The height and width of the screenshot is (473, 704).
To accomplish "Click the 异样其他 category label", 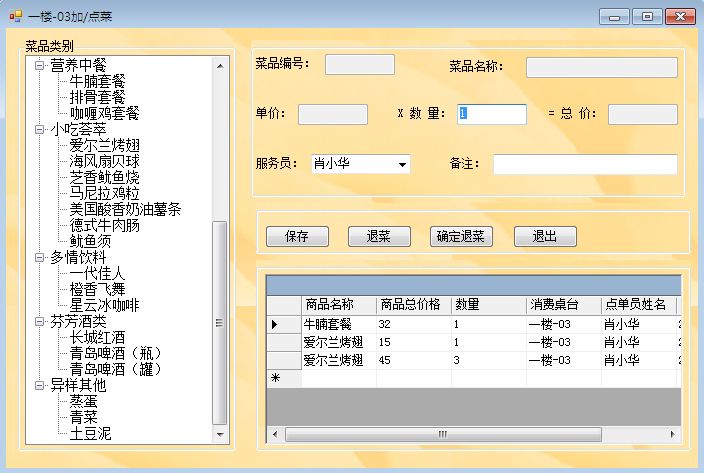I will pos(78,385).
